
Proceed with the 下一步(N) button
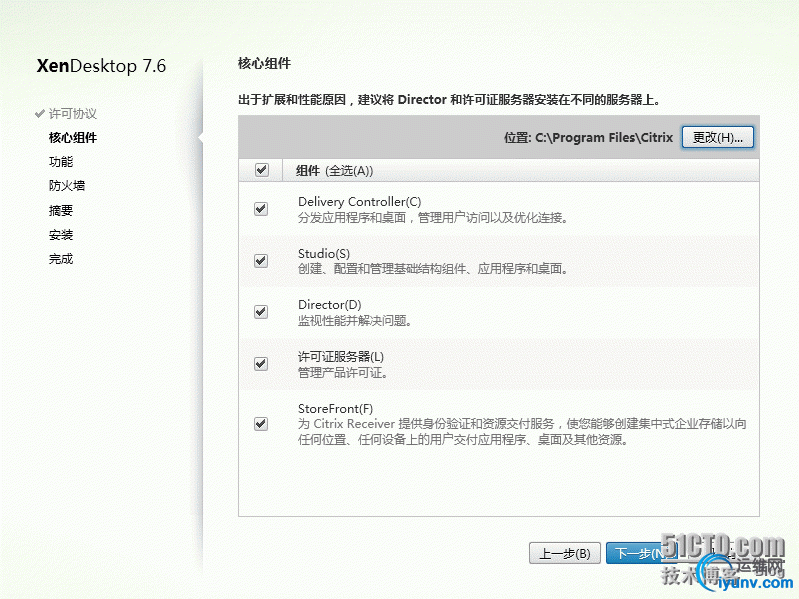(x=642, y=553)
